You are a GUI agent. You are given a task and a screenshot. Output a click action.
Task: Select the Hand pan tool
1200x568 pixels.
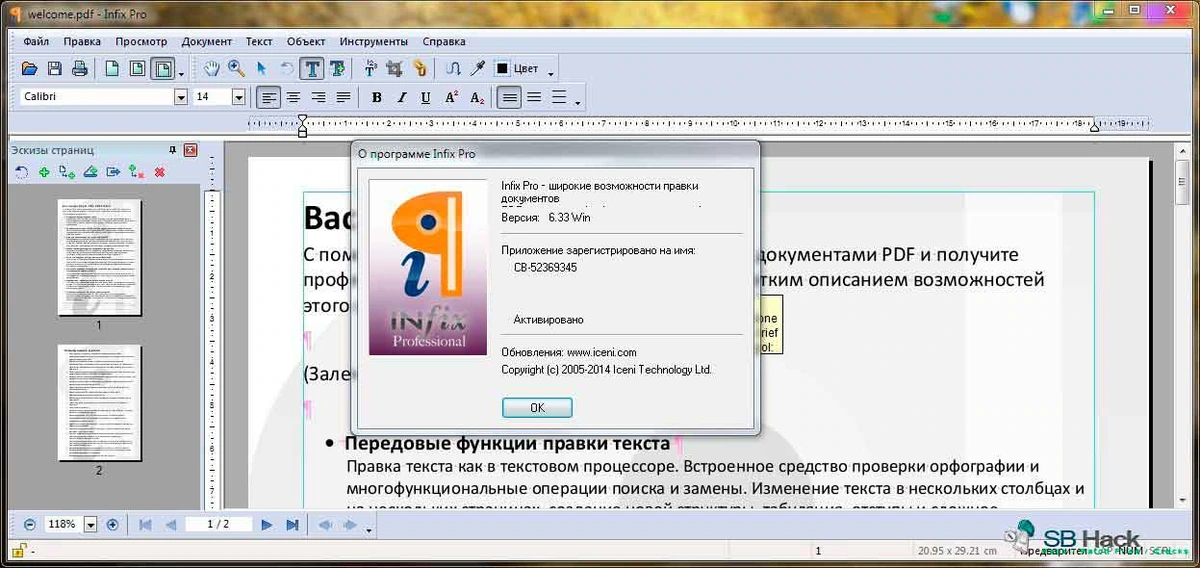tap(212, 69)
